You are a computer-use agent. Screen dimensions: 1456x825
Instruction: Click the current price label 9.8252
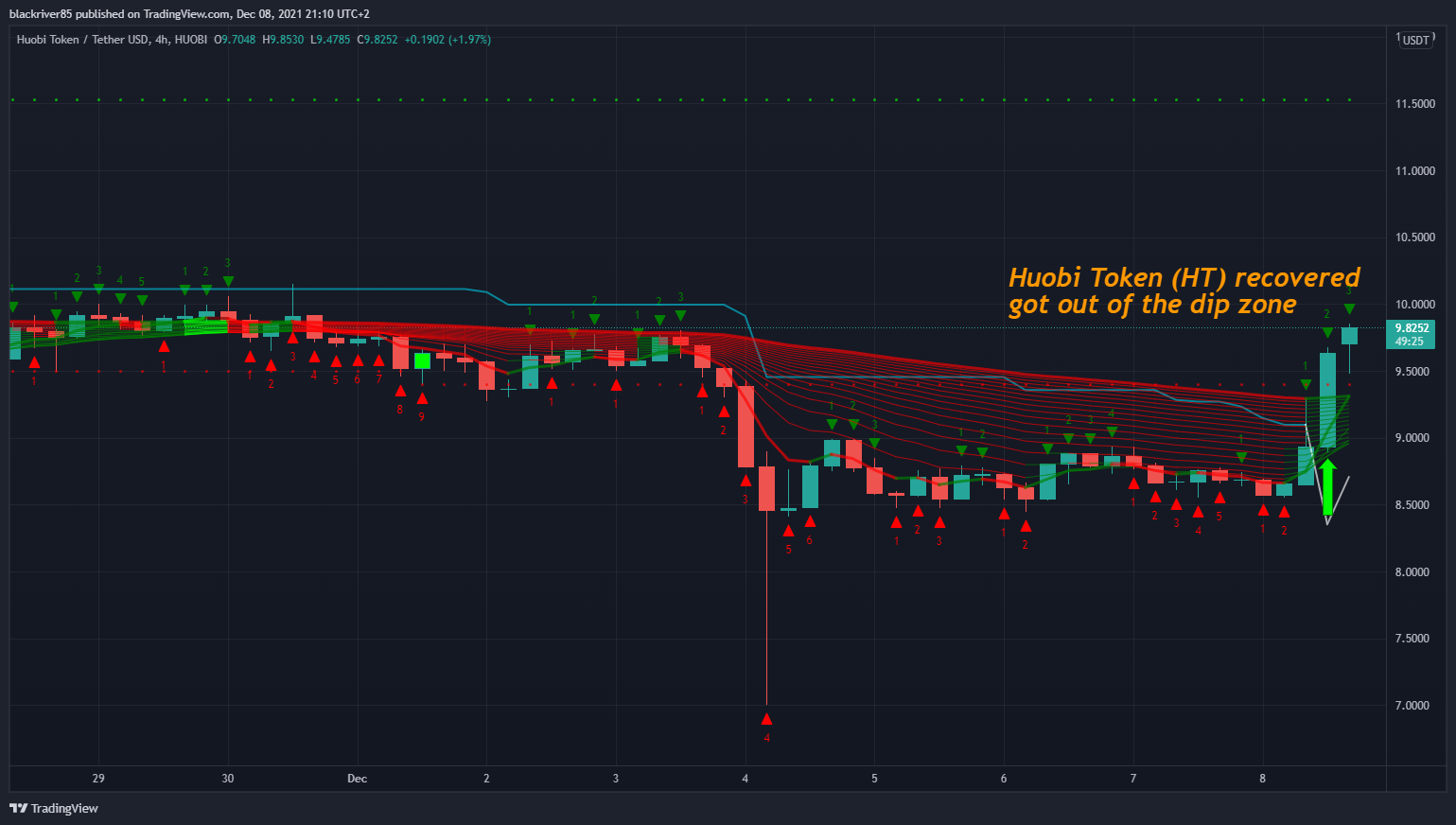click(x=1410, y=328)
